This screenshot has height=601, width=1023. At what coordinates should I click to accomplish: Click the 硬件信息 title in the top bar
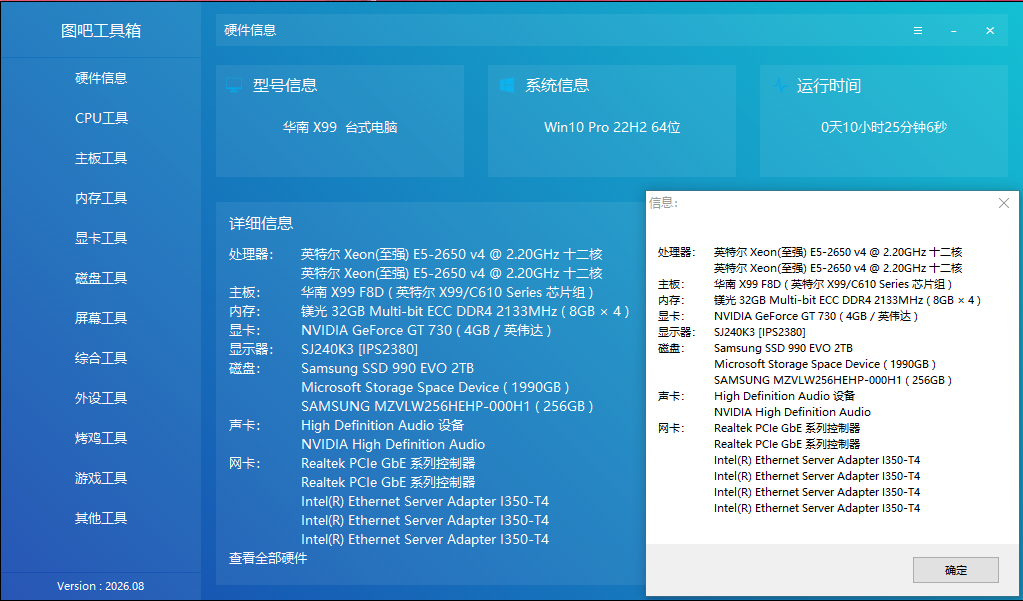(250, 31)
